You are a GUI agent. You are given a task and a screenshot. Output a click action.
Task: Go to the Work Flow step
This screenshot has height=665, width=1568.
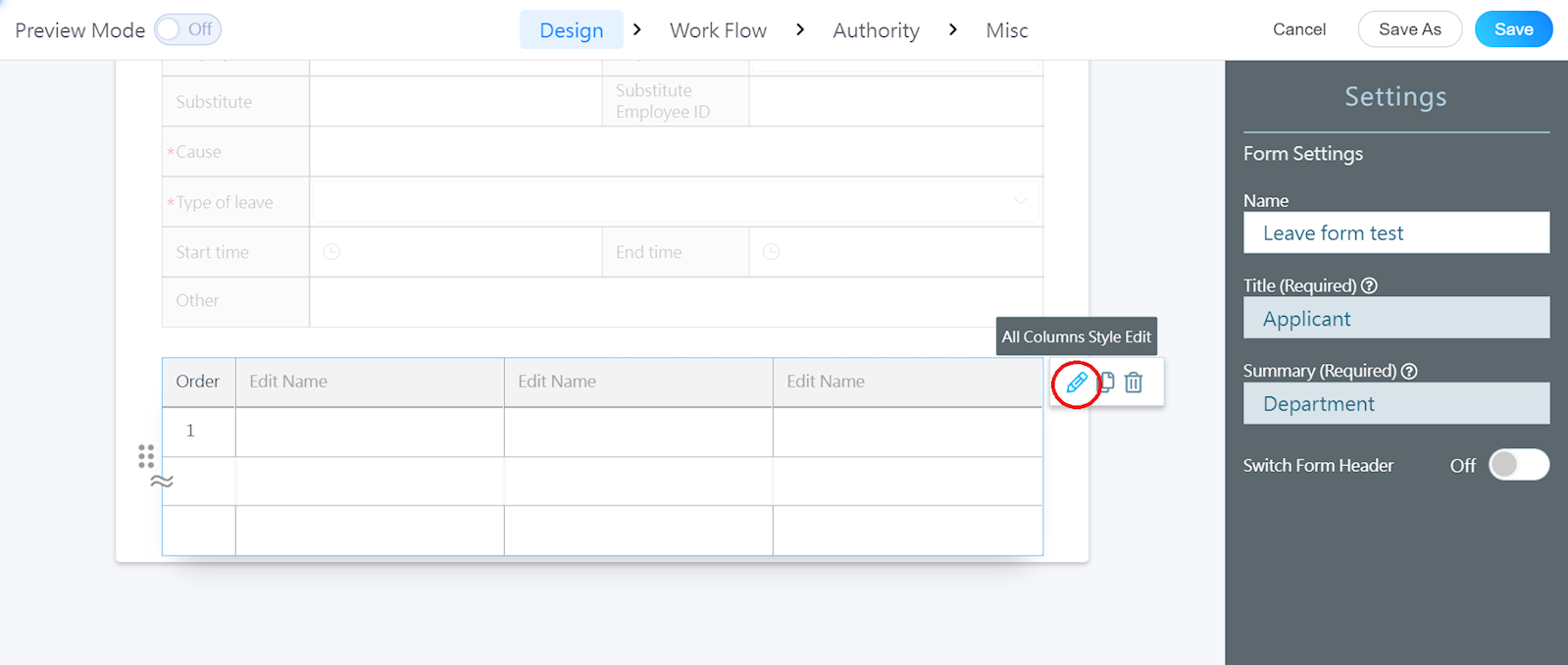[x=718, y=30]
